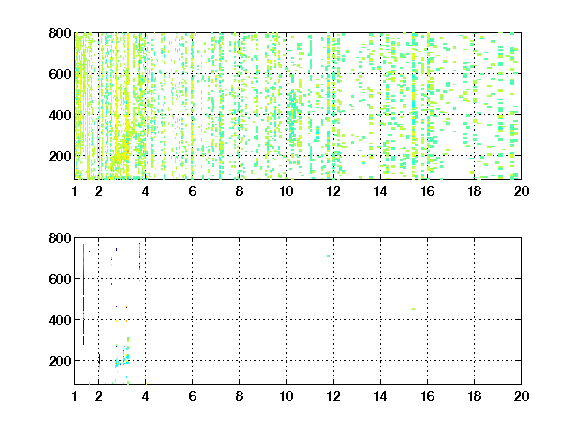Click x-axis label 6 of upper plot
Image resolution: width=576 pixels, height=432 pixels.
click(192, 192)
